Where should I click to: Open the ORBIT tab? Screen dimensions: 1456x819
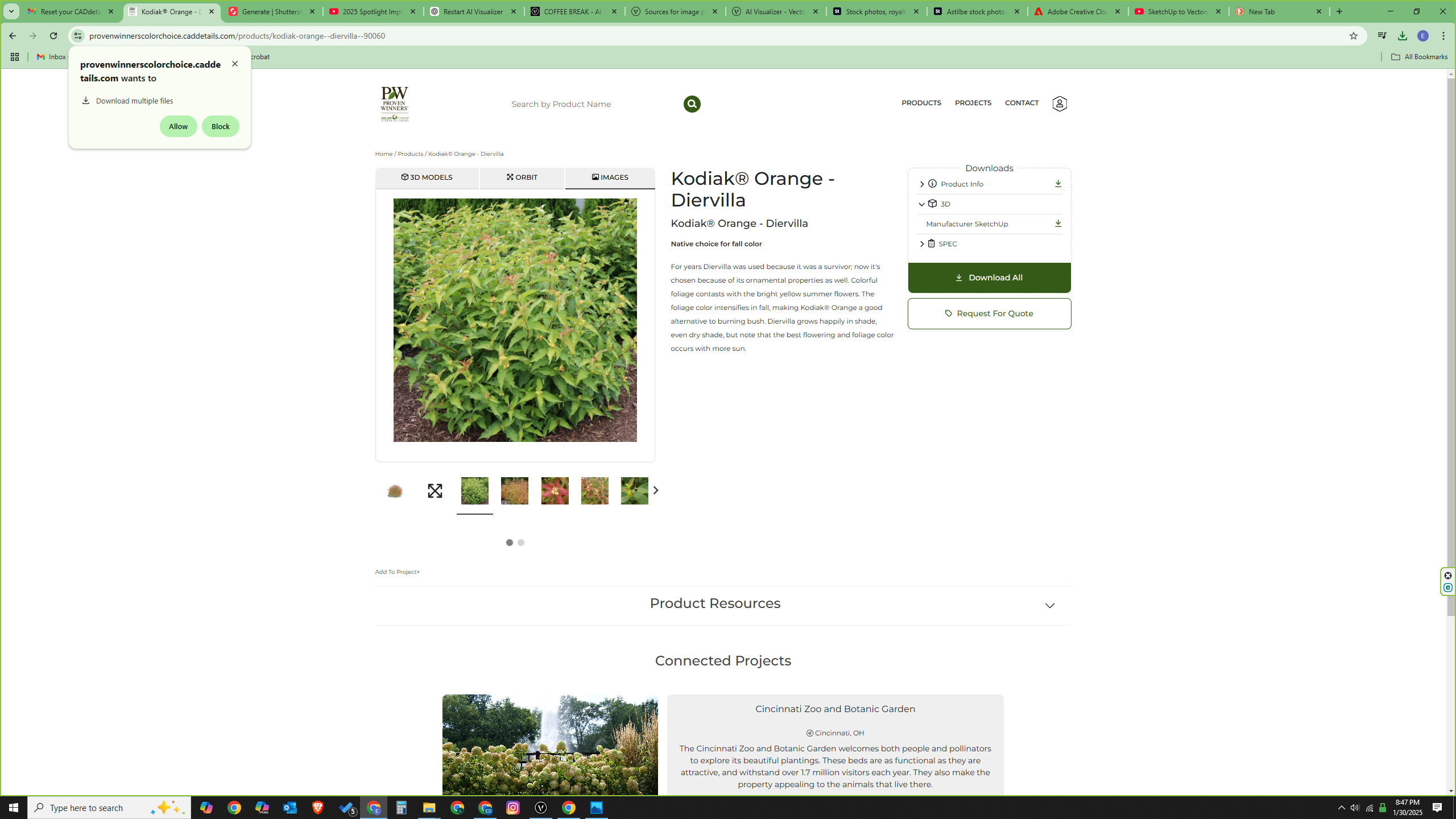click(x=522, y=177)
